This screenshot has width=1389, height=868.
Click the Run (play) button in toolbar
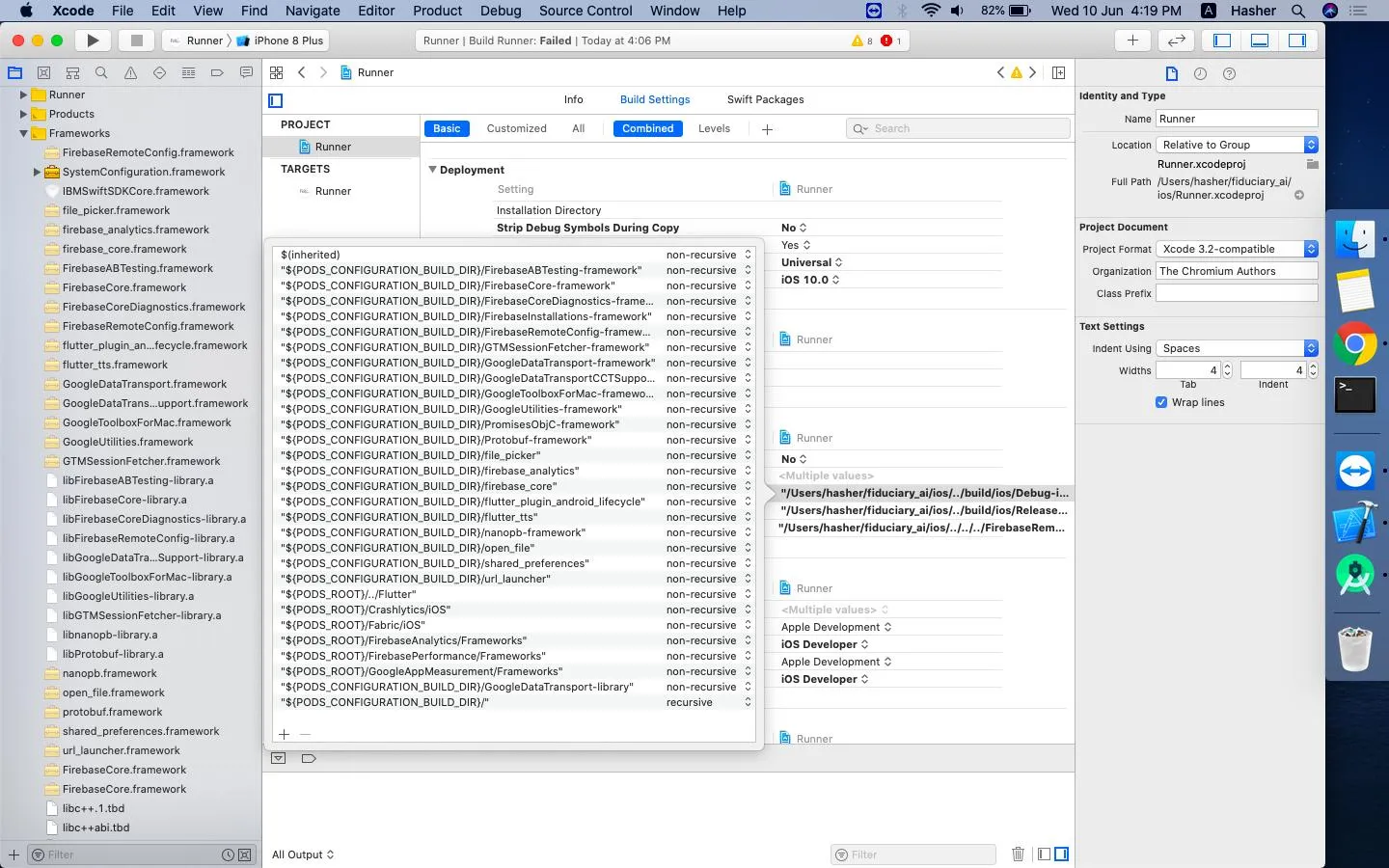[93, 41]
